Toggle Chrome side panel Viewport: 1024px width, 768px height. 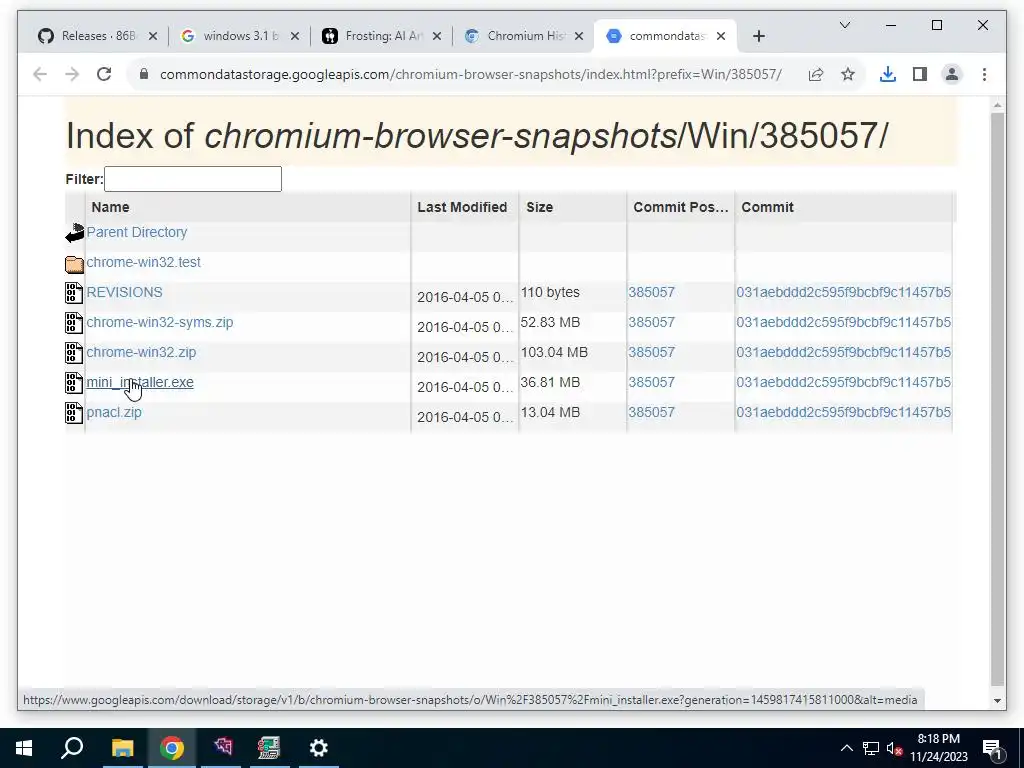(920, 74)
